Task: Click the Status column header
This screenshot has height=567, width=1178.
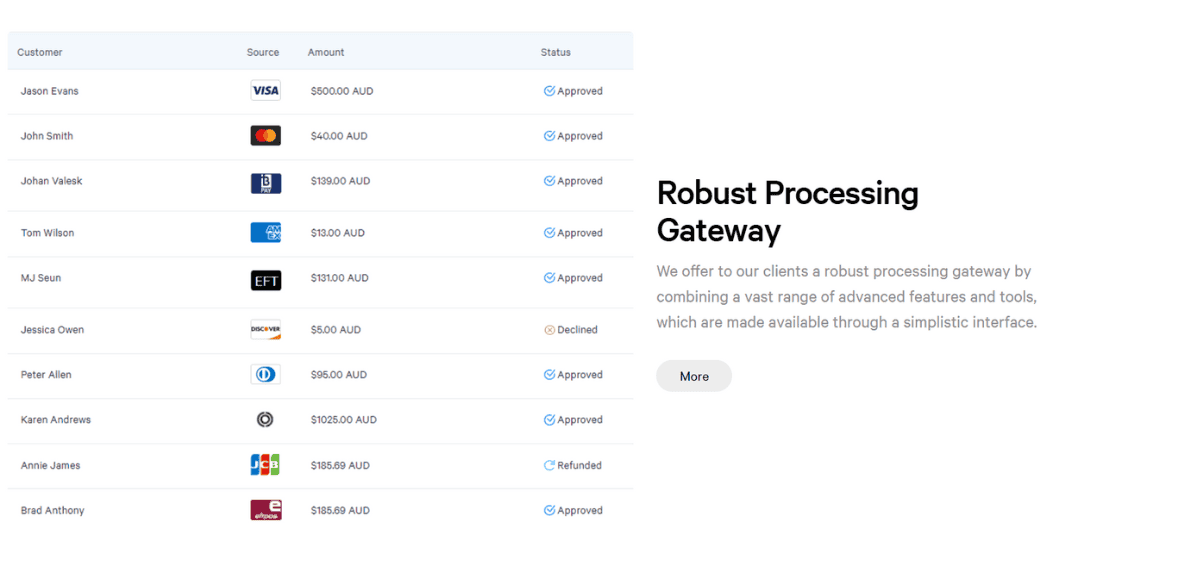Action: (x=556, y=52)
